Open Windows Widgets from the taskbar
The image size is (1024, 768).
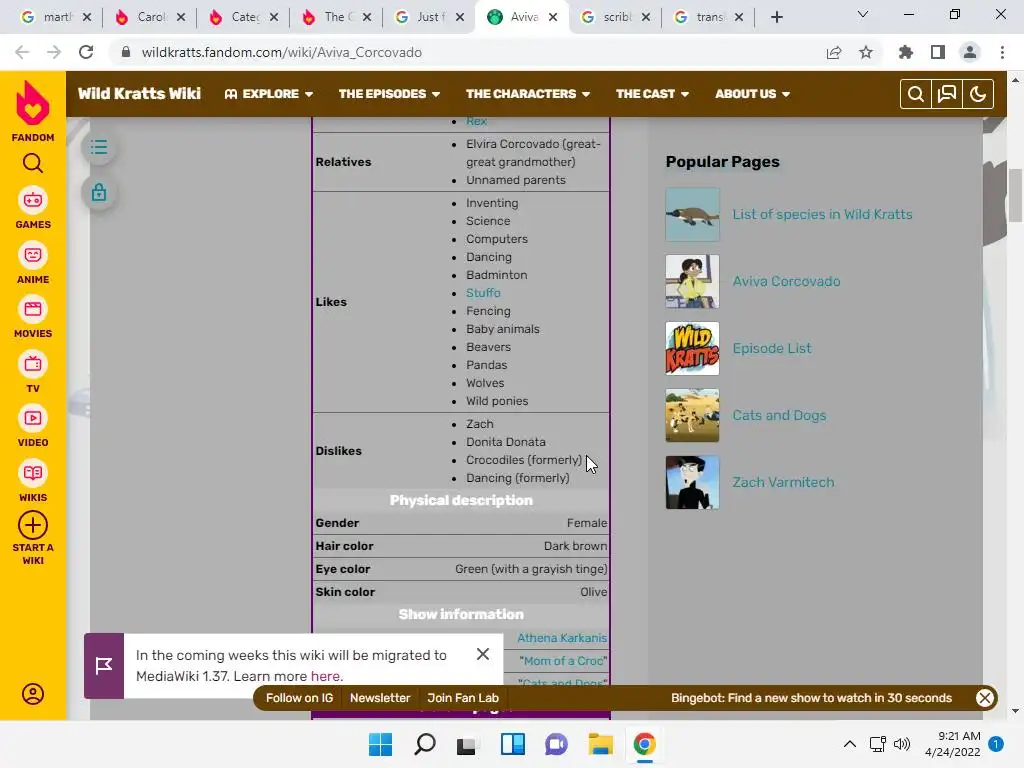pyautogui.click(x=513, y=744)
